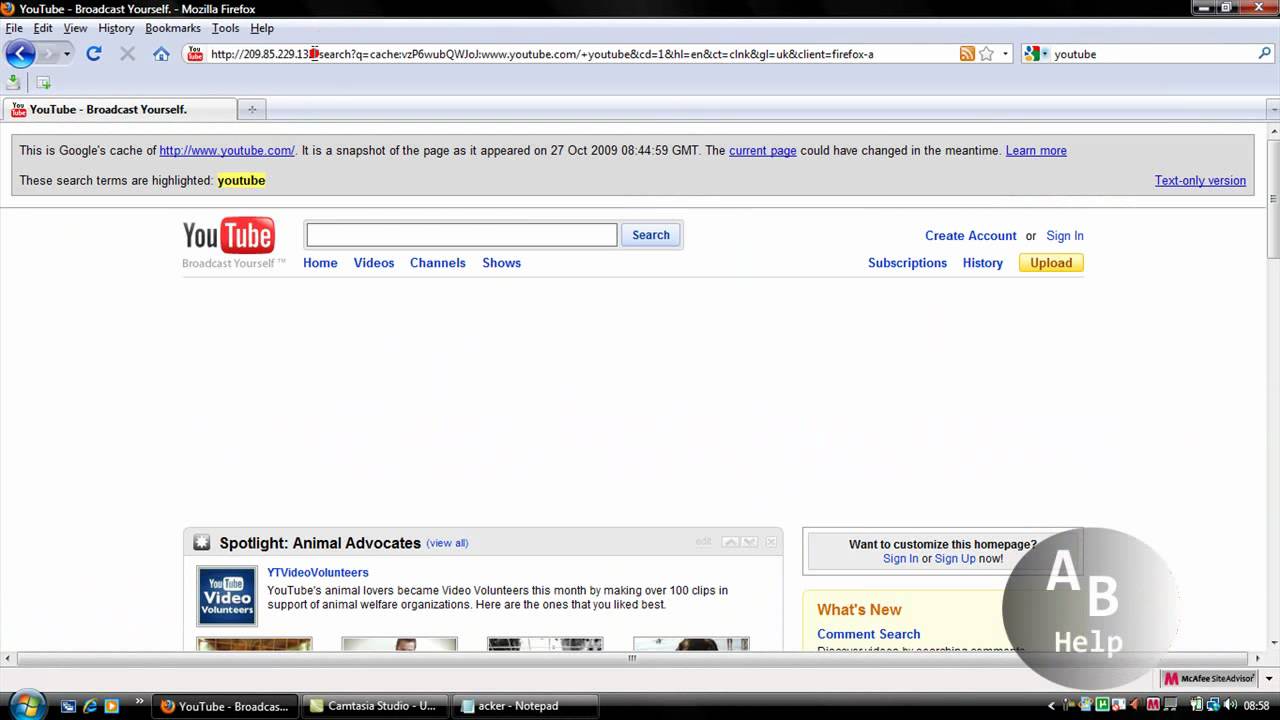
Task: Open Comment Search link under What's New
Action: click(869, 634)
